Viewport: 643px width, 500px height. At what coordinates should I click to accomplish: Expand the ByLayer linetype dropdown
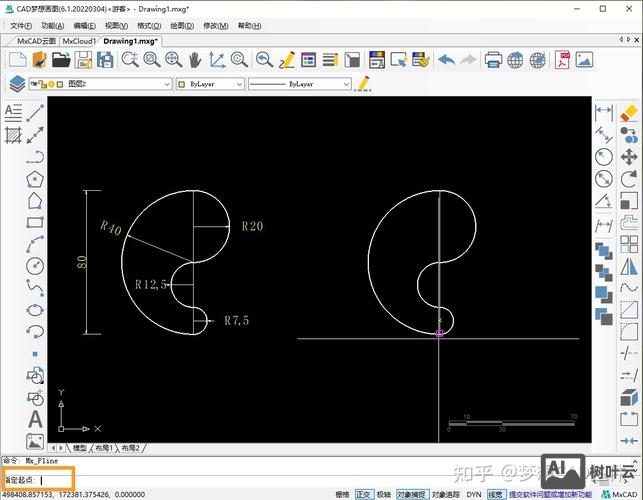coord(300,85)
